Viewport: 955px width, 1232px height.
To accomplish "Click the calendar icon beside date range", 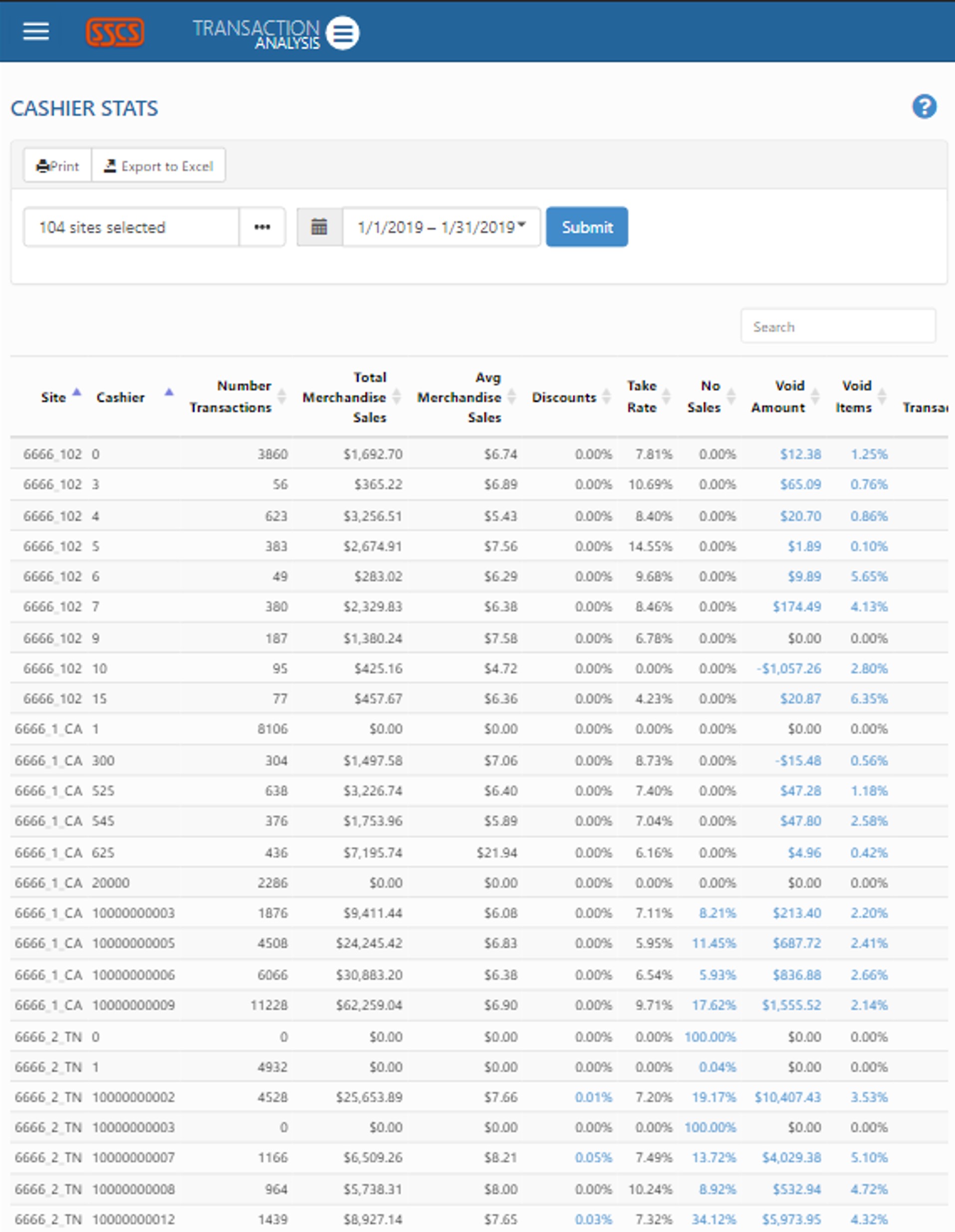I will pos(319,227).
